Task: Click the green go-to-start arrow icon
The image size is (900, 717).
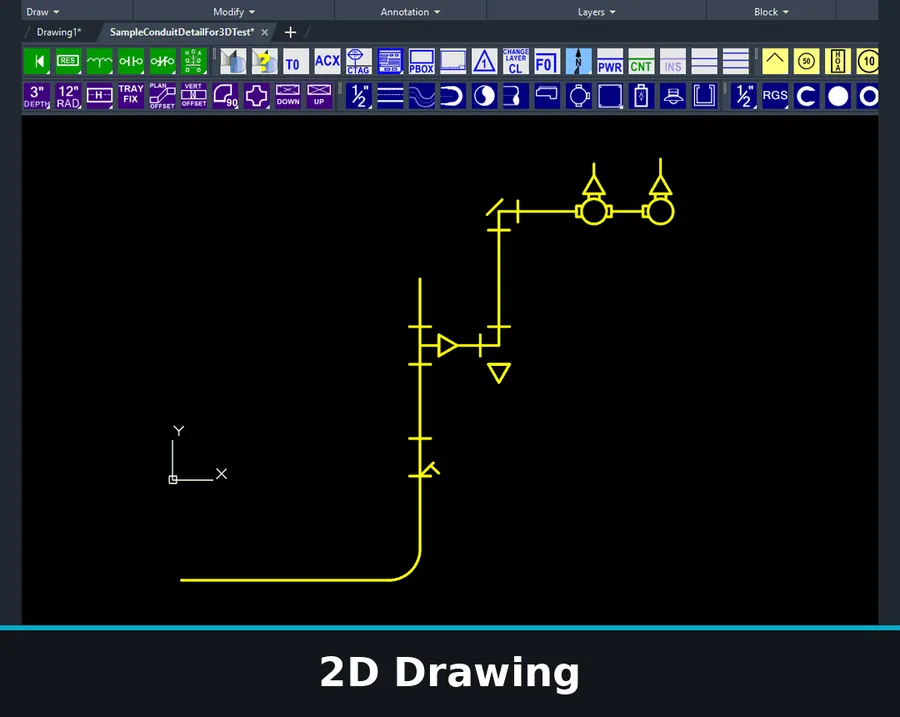Action: [37, 61]
